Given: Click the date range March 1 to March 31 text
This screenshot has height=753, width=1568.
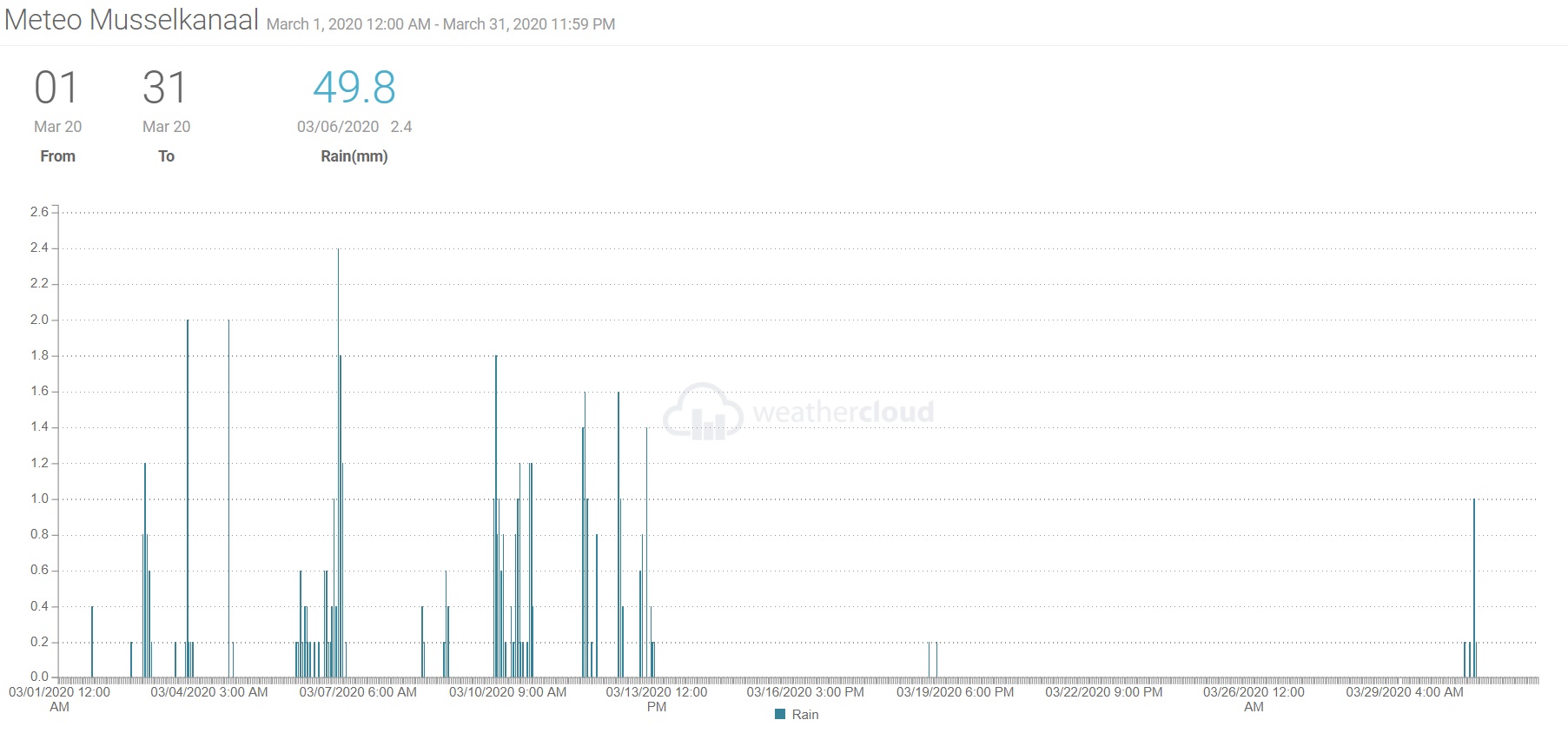Looking at the screenshot, I should tap(440, 24).
